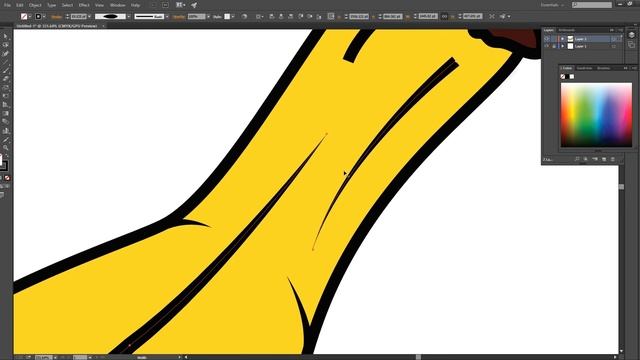Viewport: 640px width, 360px height.
Task: Click the width W field
Action: [428, 17]
